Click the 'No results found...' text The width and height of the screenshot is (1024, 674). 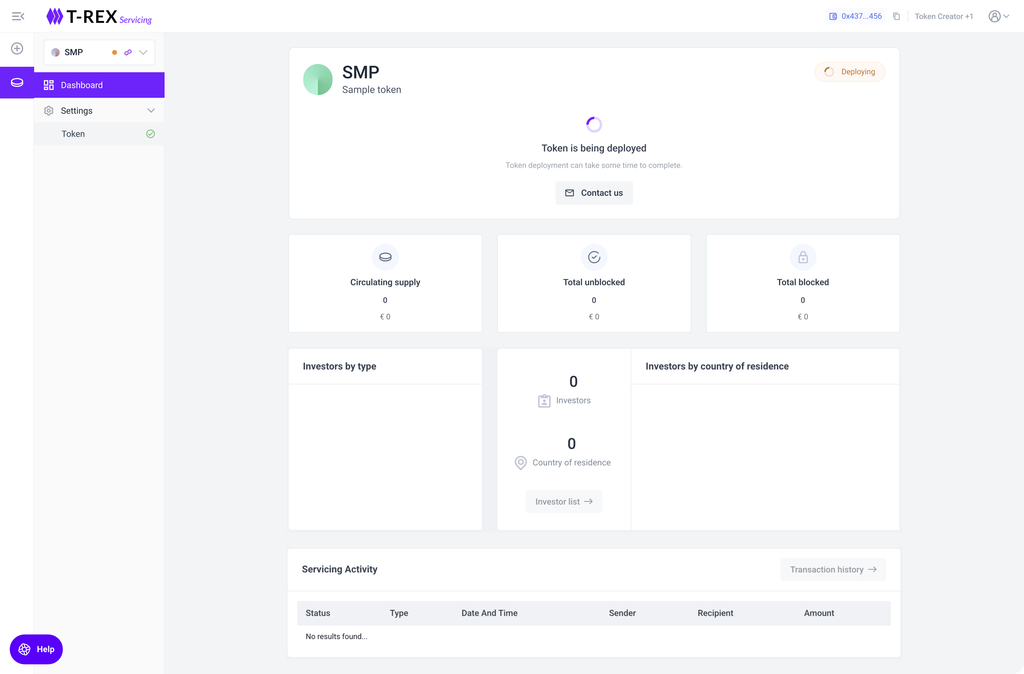(336, 636)
